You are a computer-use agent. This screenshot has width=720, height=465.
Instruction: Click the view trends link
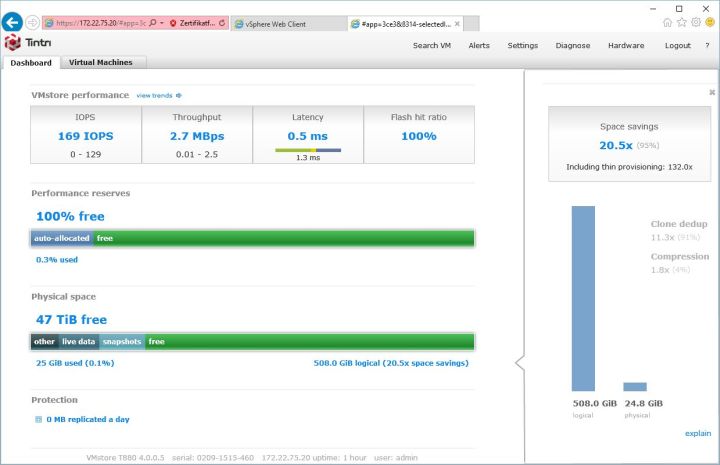click(158, 95)
